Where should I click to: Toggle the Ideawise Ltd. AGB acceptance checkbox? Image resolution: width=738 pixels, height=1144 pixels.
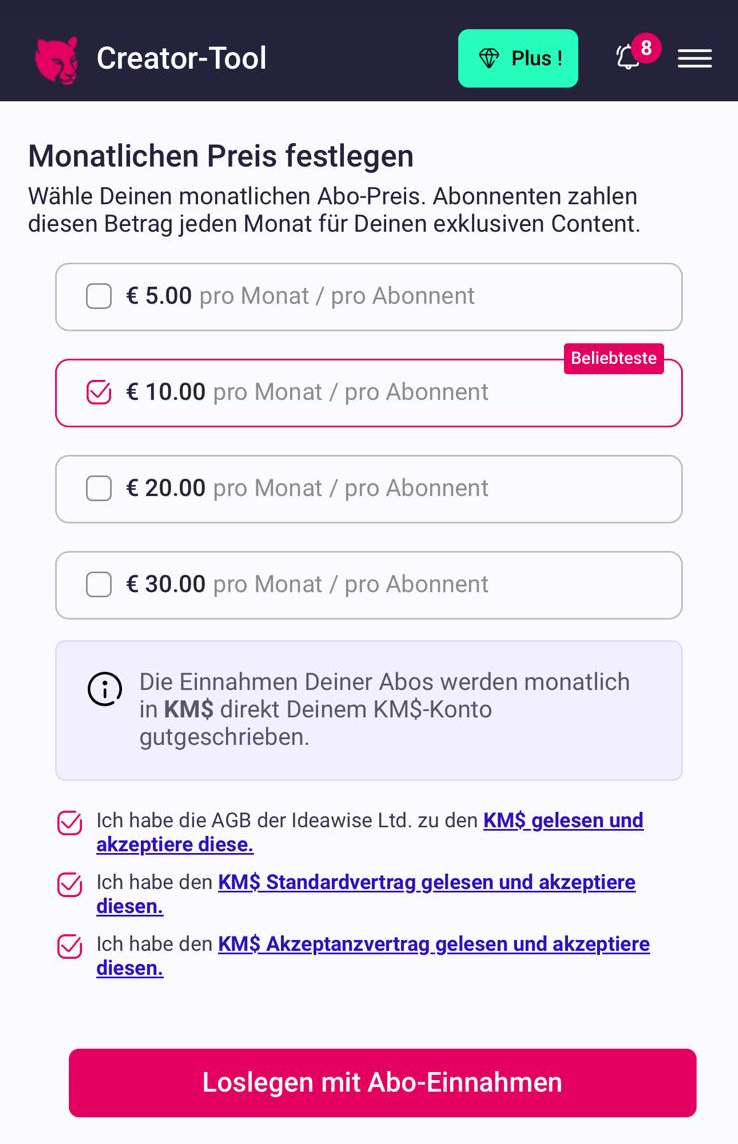[x=69, y=823]
